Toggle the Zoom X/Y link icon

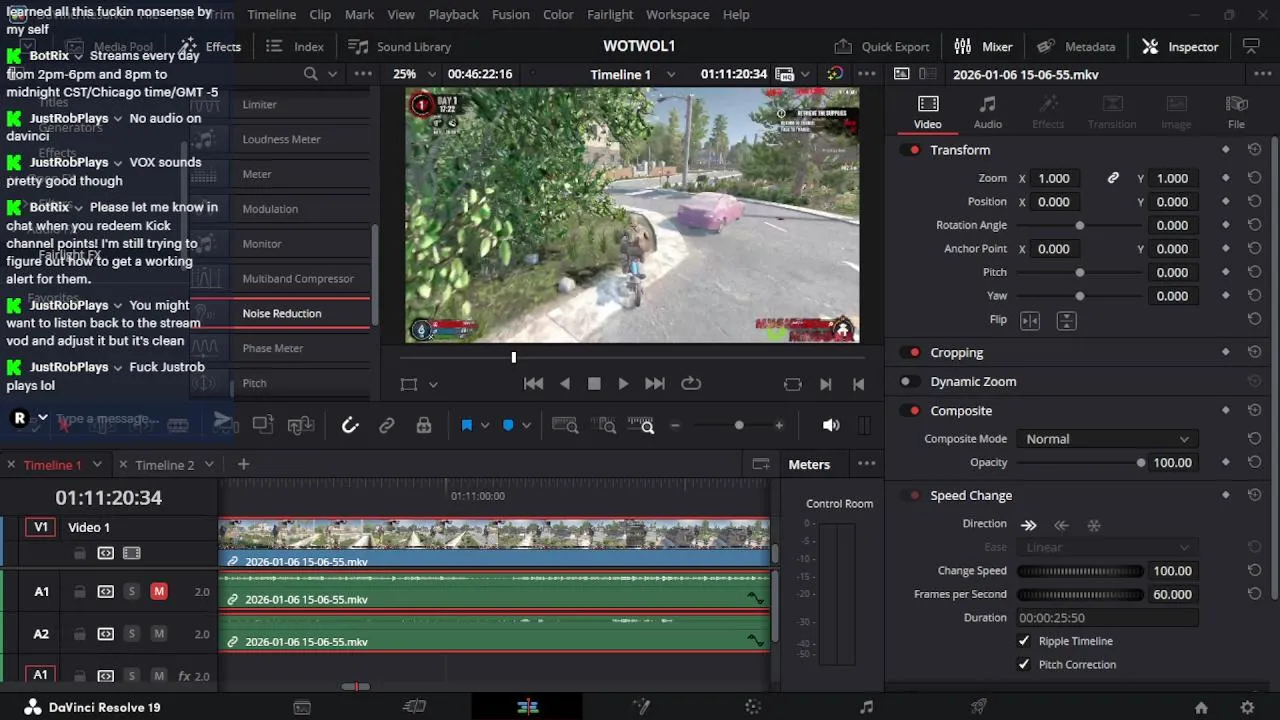pyautogui.click(x=1113, y=178)
